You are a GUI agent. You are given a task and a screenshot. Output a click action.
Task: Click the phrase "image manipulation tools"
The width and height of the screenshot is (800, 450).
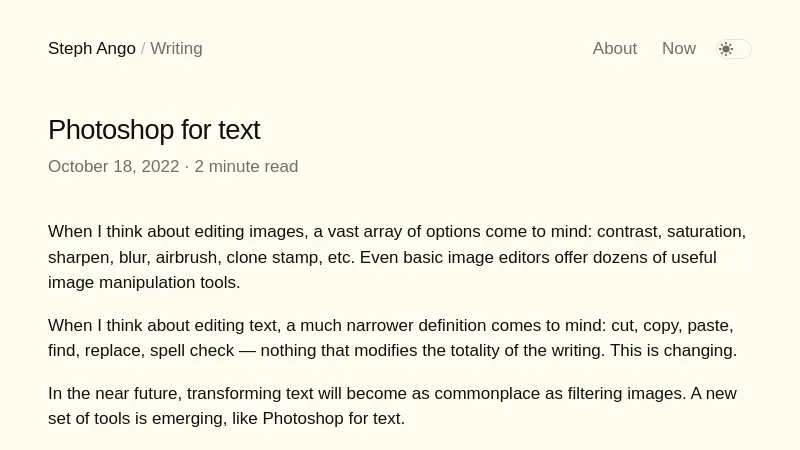[x=142, y=282]
